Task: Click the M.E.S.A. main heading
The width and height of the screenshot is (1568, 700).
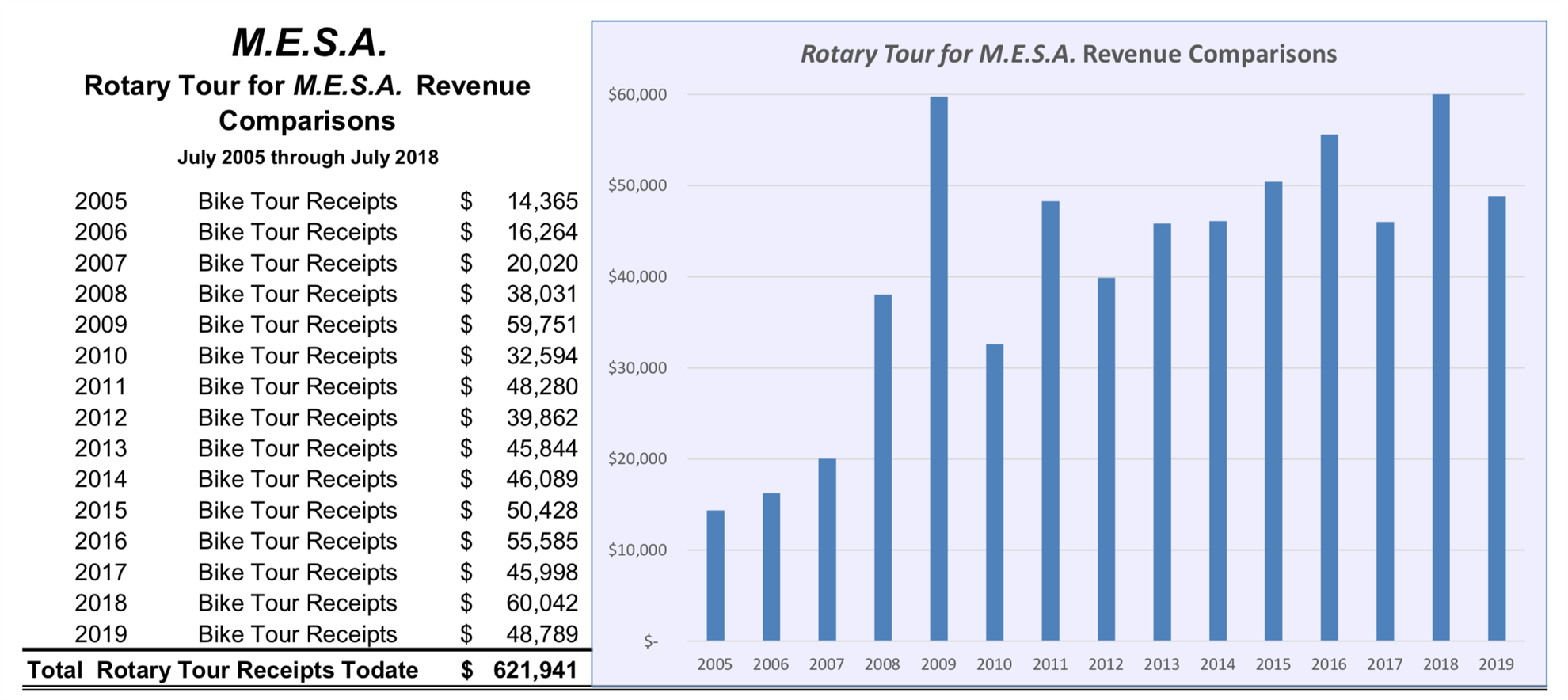Action: (309, 42)
